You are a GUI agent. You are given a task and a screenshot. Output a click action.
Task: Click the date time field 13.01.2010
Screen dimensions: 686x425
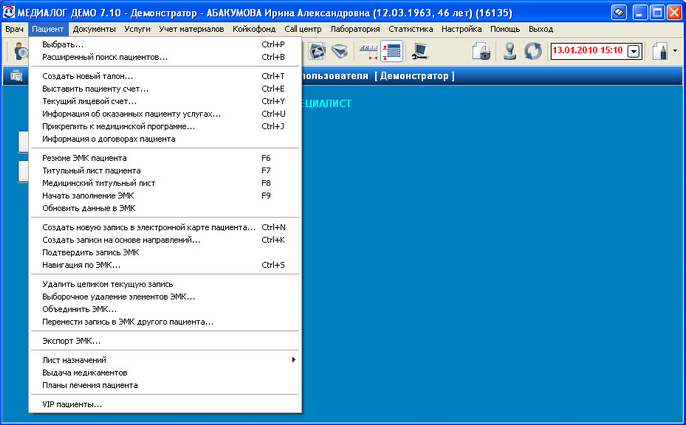click(x=586, y=50)
